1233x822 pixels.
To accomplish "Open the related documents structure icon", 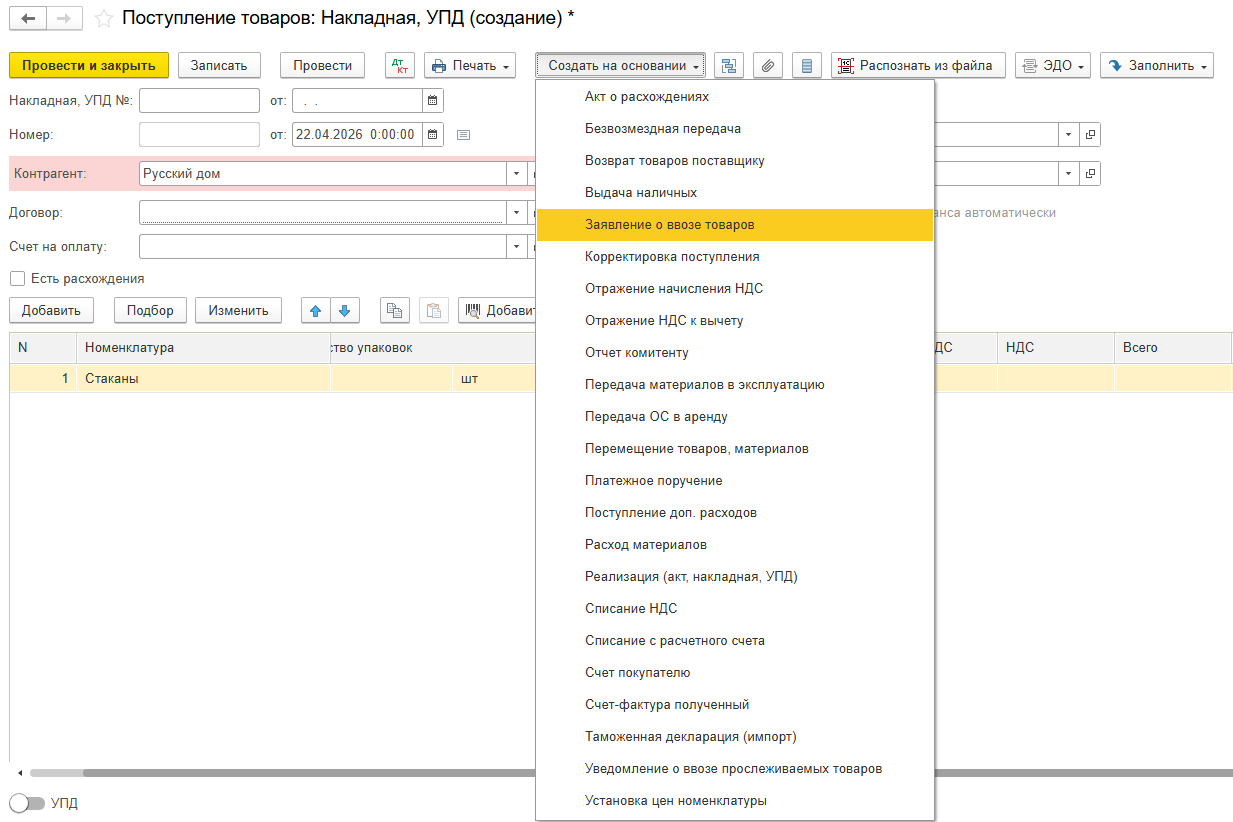I will pyautogui.click(x=728, y=66).
